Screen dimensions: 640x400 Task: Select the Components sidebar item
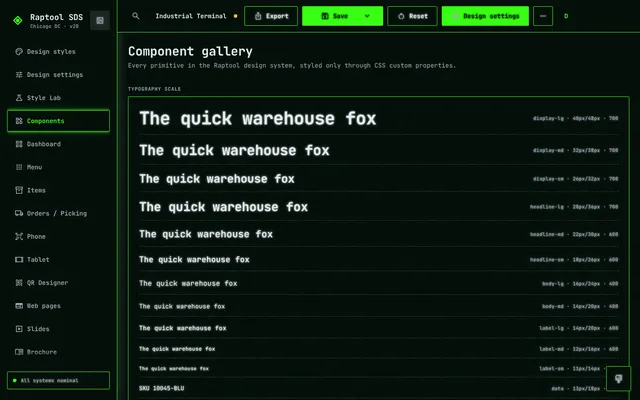point(58,121)
